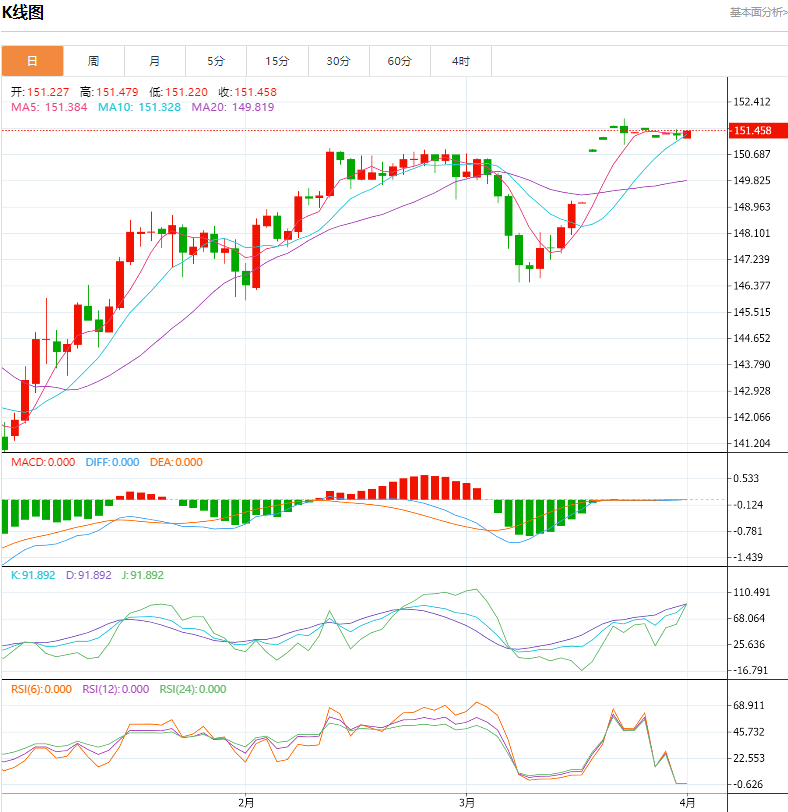
Task: Switch to the 周 weekly tab
Action: click(x=93, y=61)
